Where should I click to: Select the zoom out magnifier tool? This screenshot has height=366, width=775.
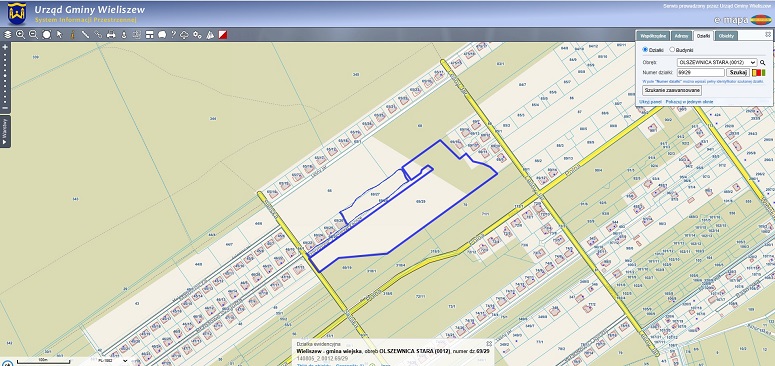pyautogui.click(x=33, y=35)
